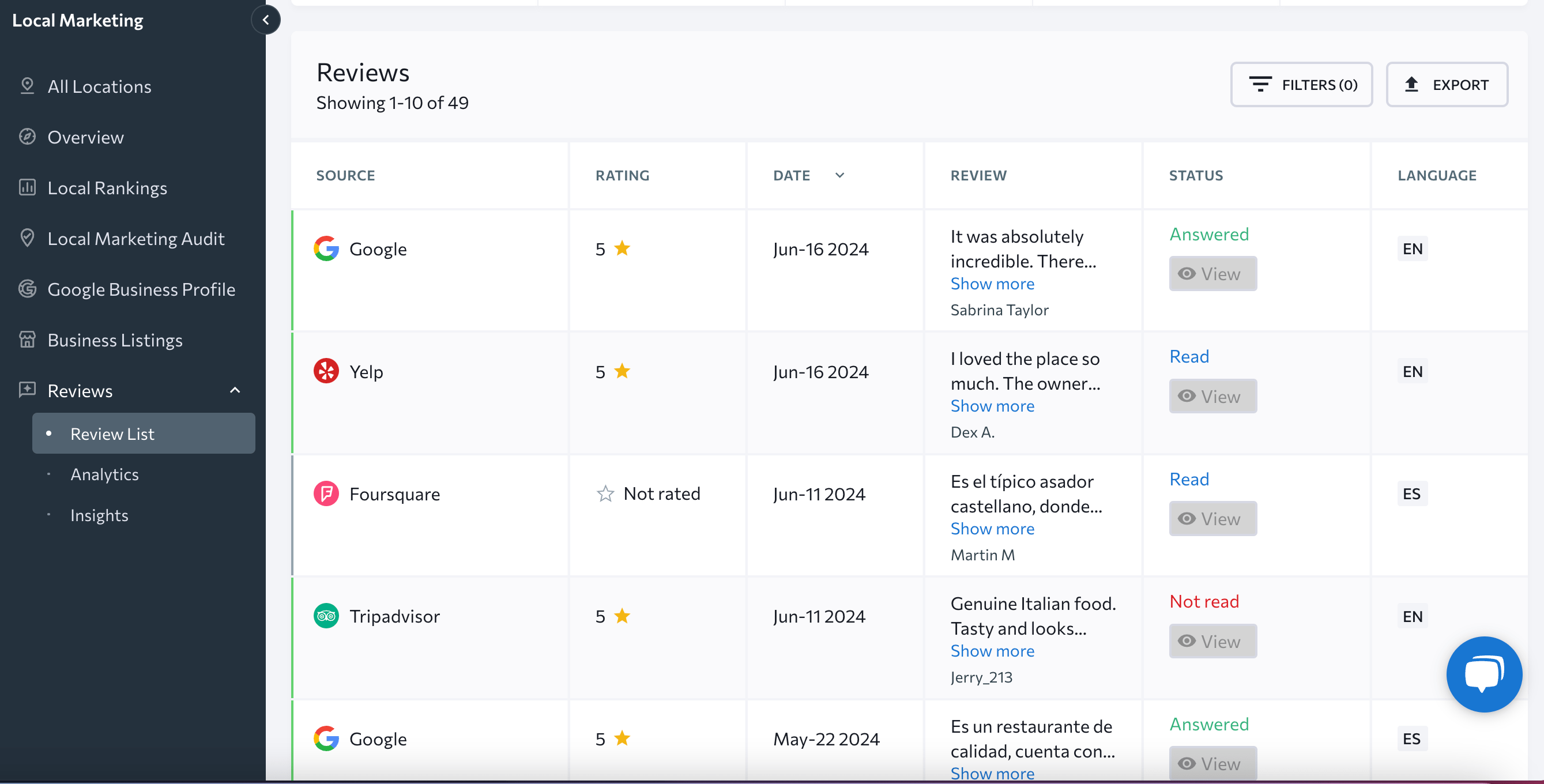Viewport: 1544px width, 784px height.
Task: Open the All Locations page
Action: click(100, 86)
